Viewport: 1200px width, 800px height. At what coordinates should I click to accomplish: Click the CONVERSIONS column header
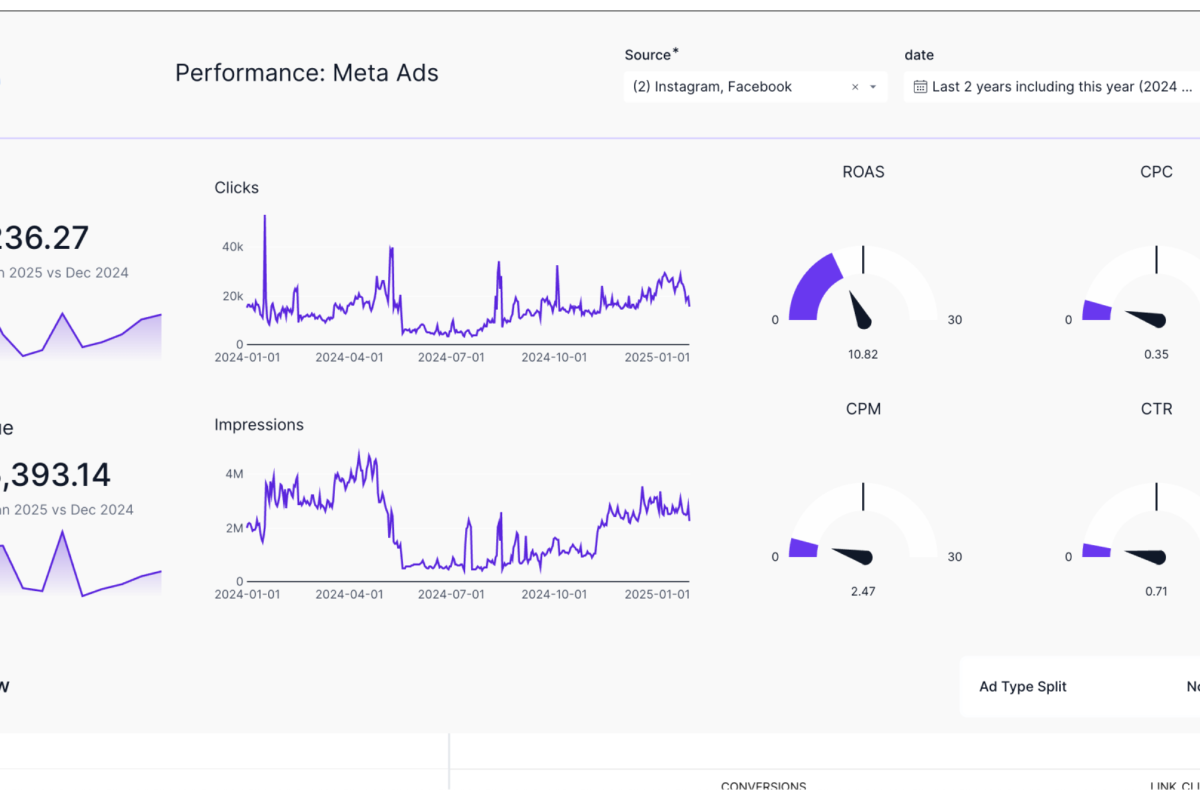click(764, 787)
